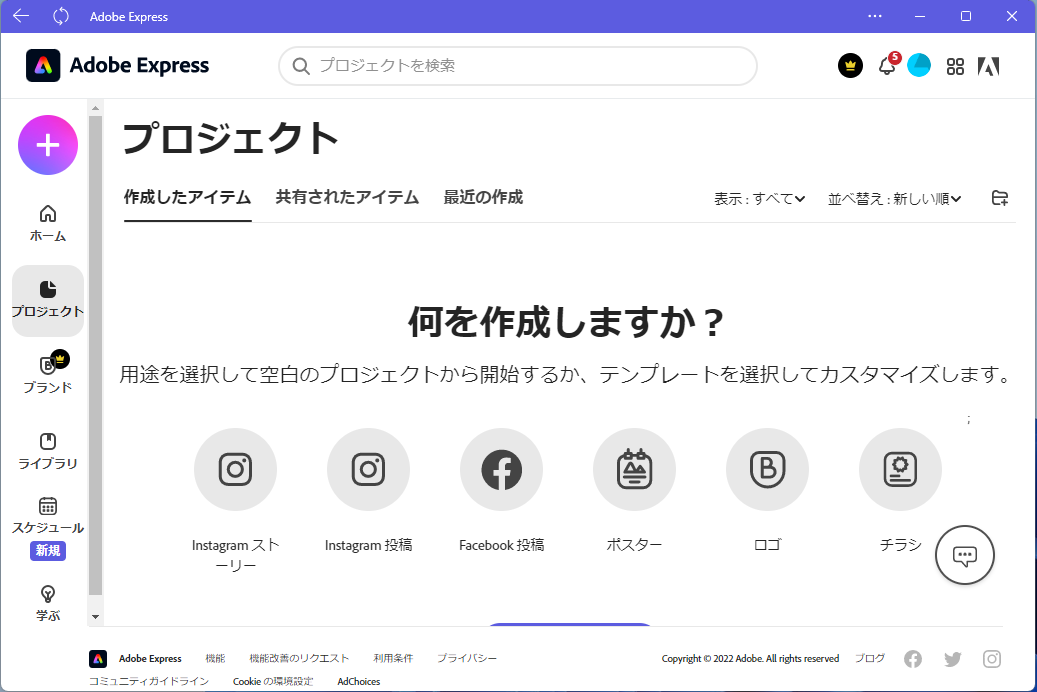Switch to the 最近の作成 tab

[483, 197]
